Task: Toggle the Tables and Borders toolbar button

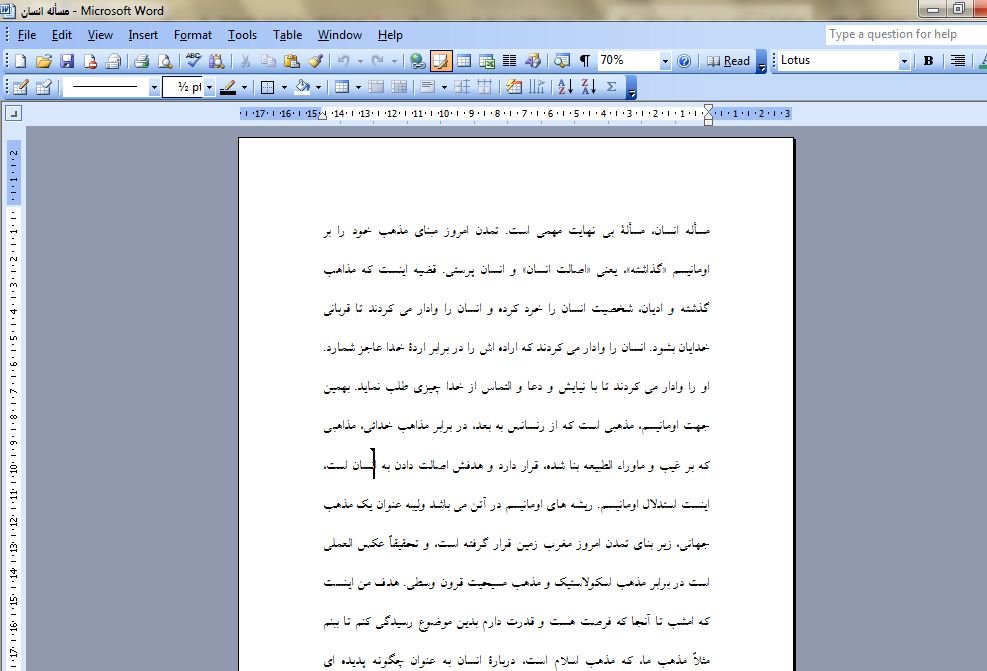Action: click(x=441, y=61)
